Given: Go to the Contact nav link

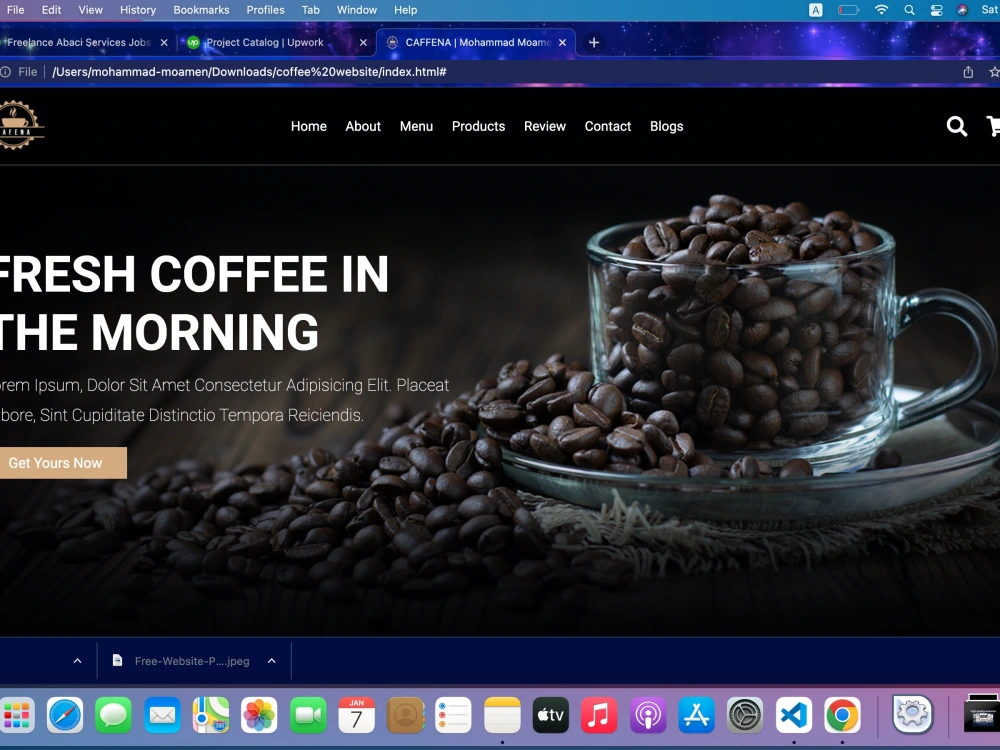Looking at the screenshot, I should pos(608,126).
